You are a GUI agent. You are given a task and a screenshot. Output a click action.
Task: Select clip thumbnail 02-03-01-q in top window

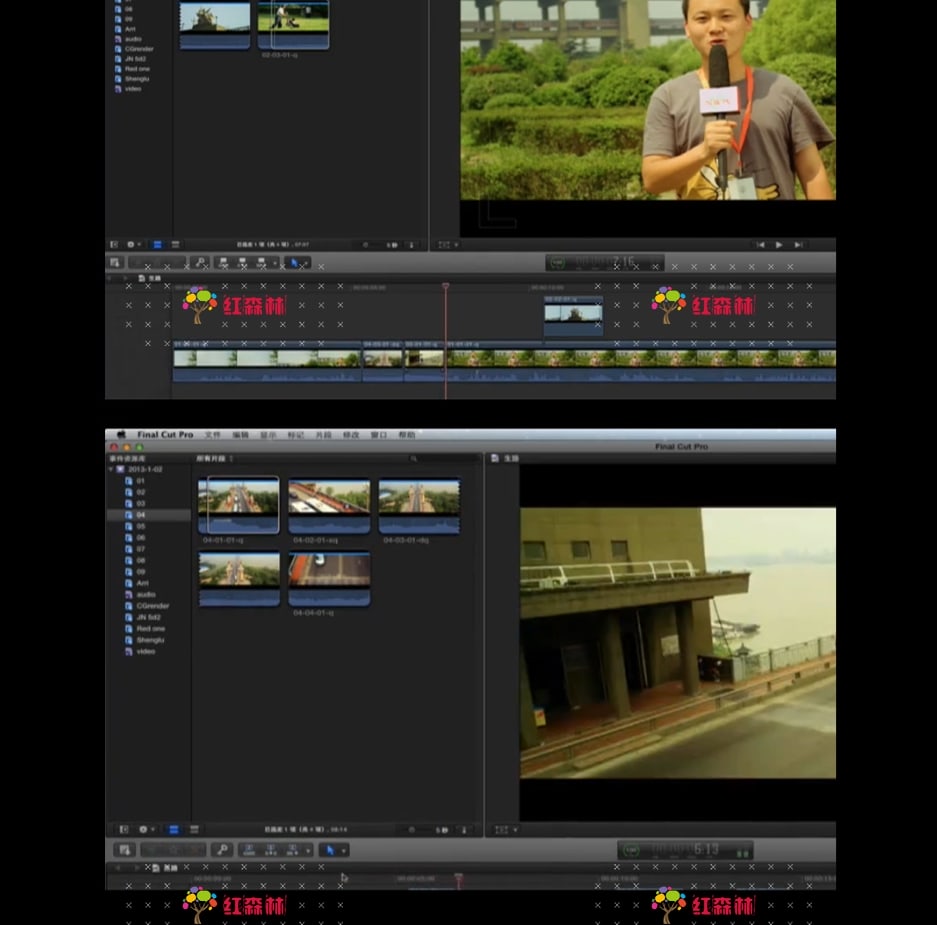click(x=293, y=24)
